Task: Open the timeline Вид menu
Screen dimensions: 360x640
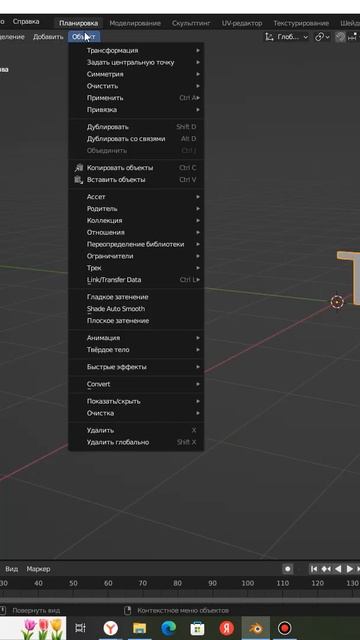Action: (11, 569)
